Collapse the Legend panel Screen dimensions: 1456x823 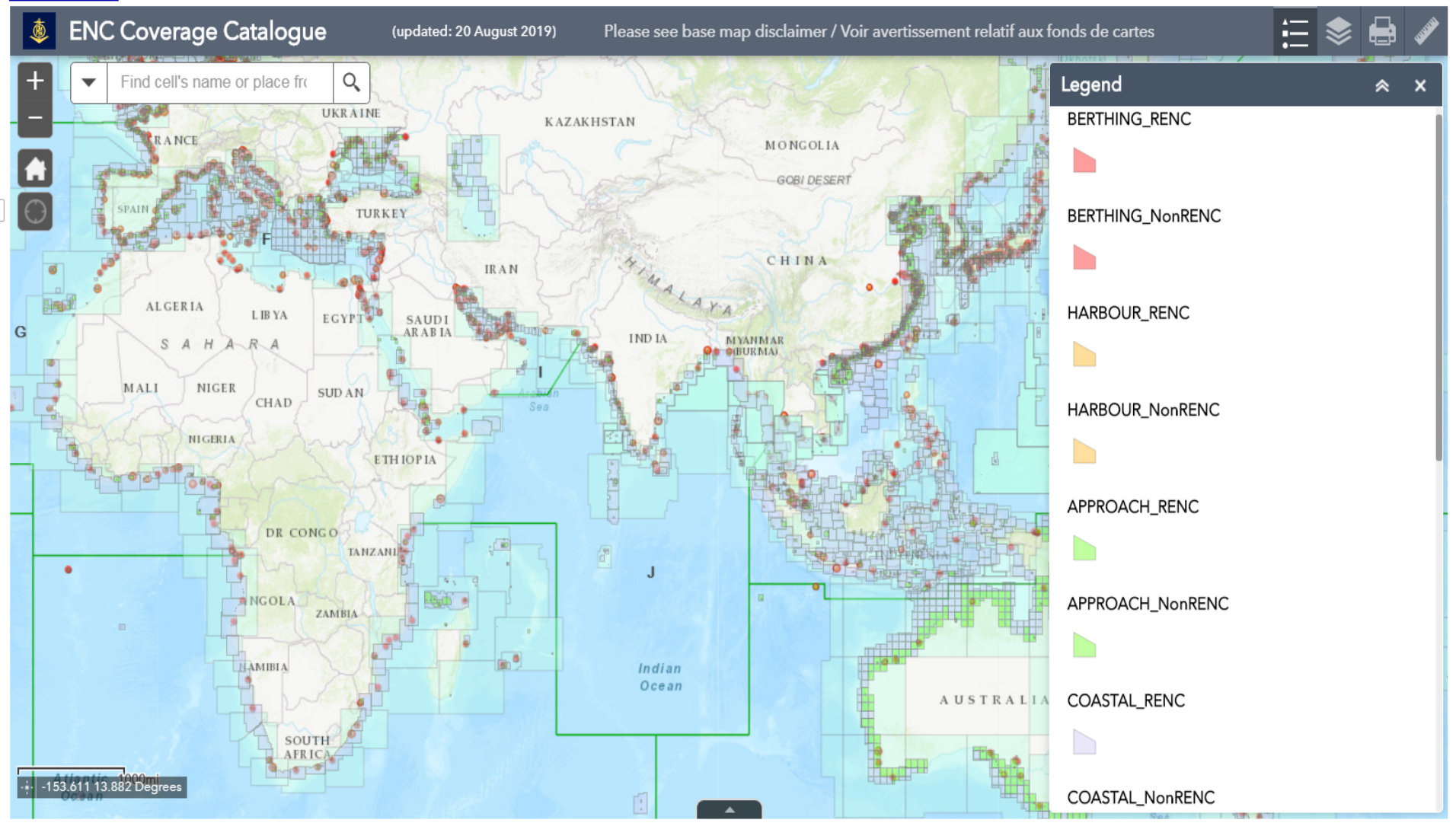(x=1382, y=86)
